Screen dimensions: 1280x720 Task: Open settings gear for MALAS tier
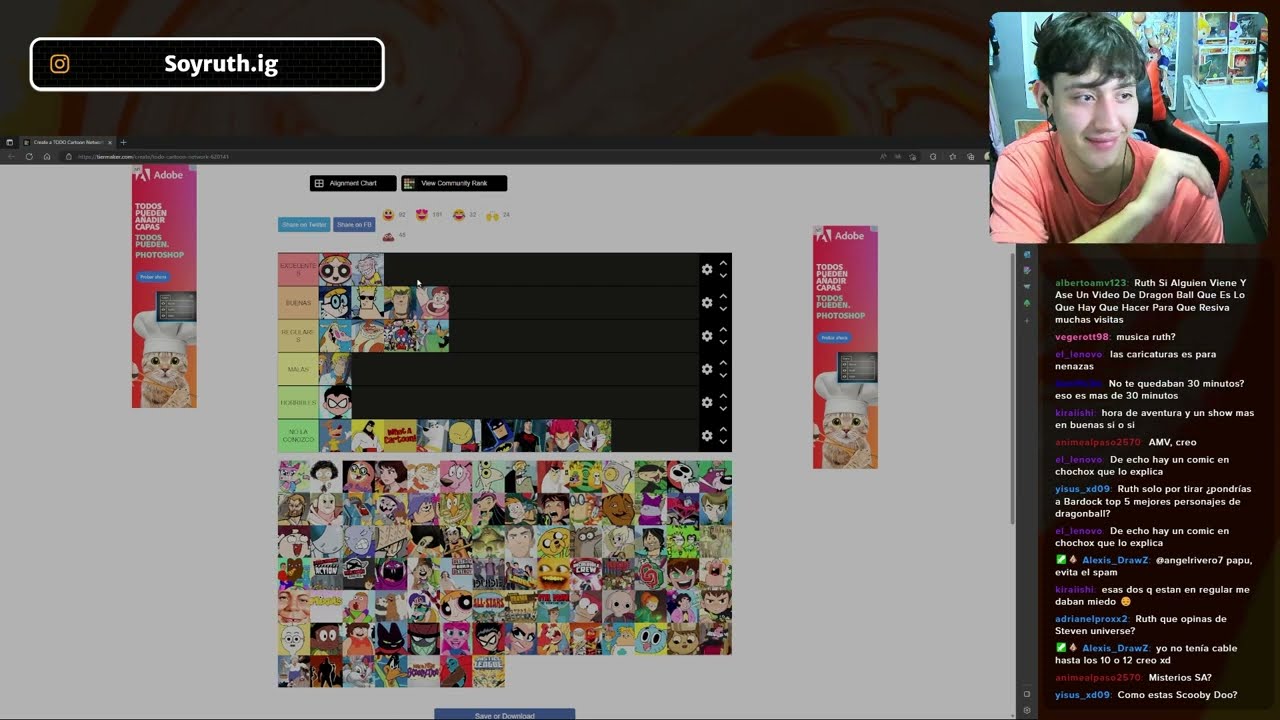(x=707, y=369)
